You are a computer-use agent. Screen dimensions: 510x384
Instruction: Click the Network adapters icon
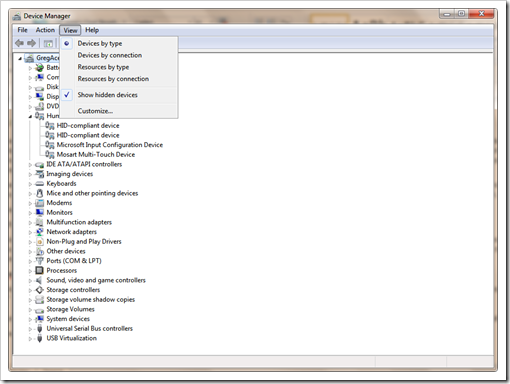pyautogui.click(x=39, y=232)
